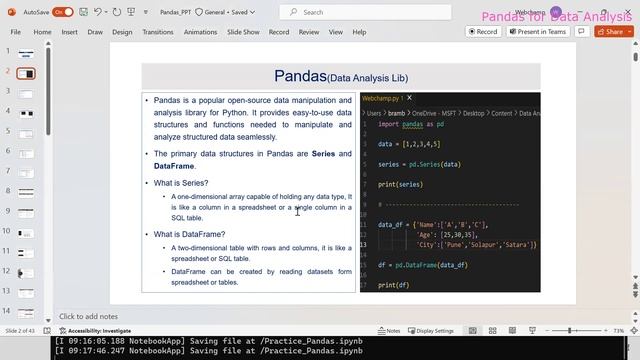Click the slide panel scroll-up arrow

click(x=48, y=43)
